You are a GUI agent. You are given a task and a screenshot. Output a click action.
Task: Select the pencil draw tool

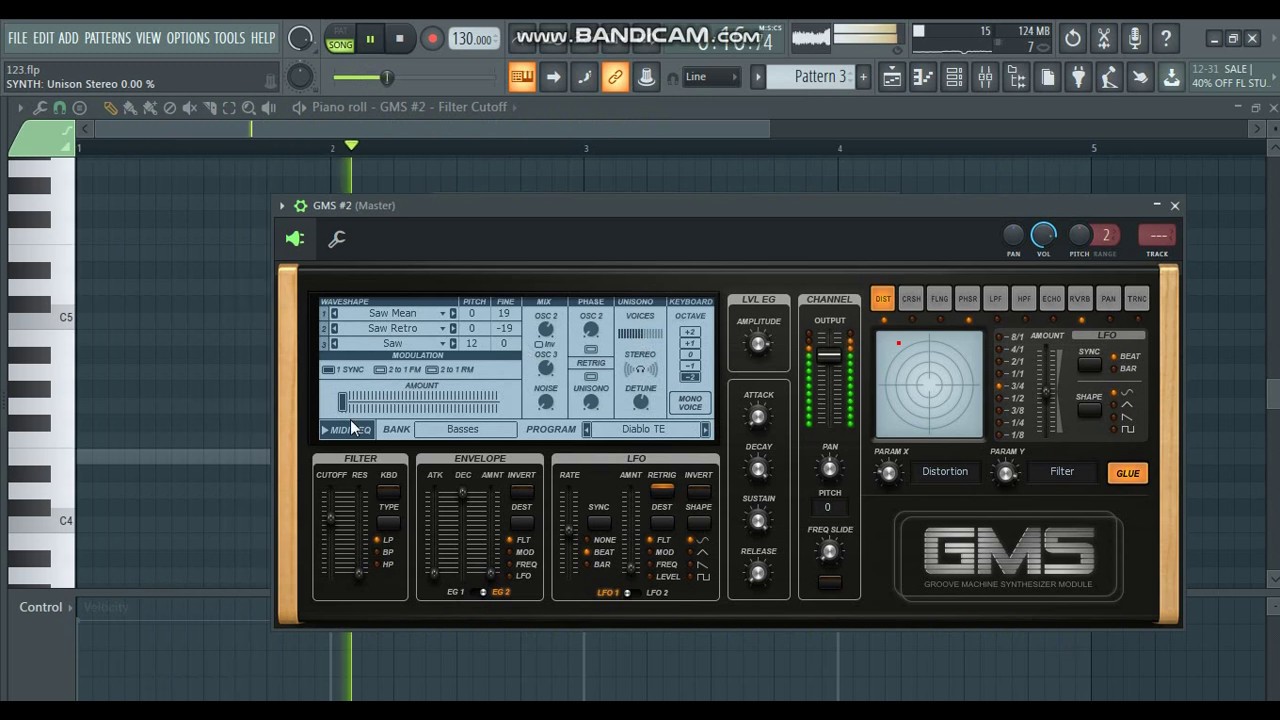pos(111,107)
